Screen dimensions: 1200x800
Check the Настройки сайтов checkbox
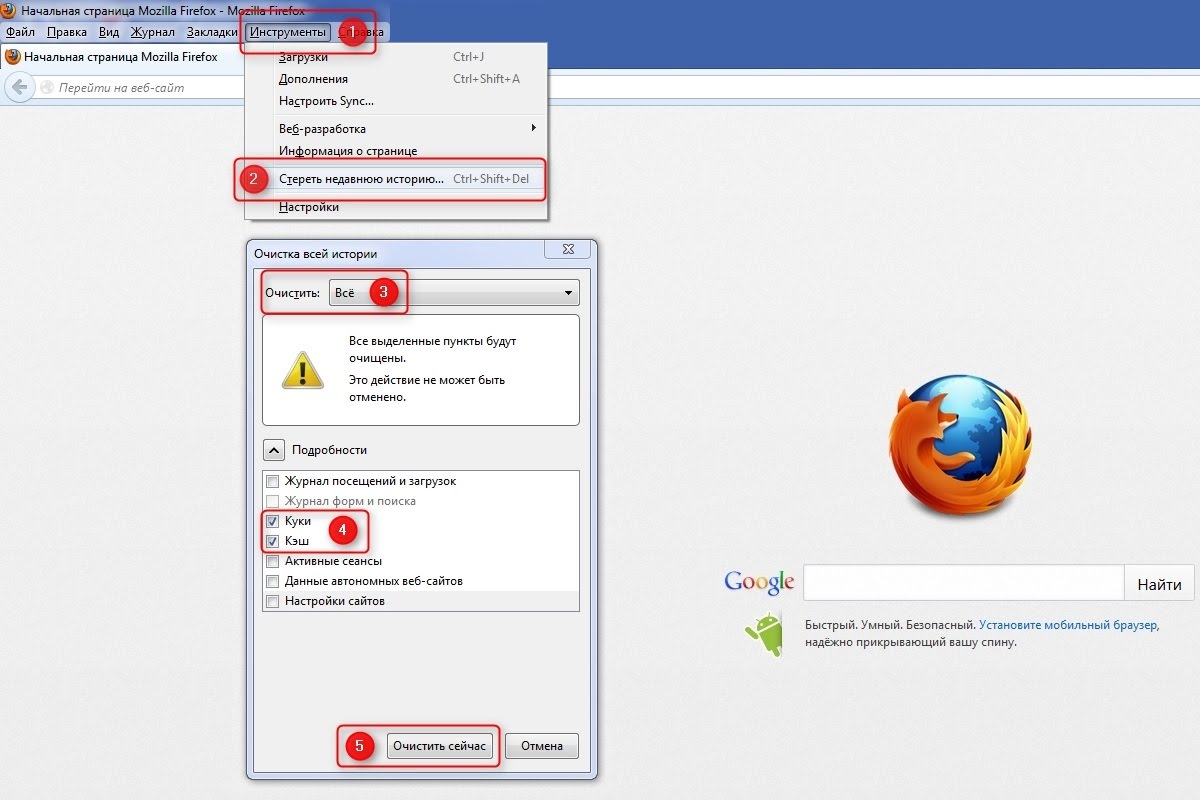tap(272, 601)
